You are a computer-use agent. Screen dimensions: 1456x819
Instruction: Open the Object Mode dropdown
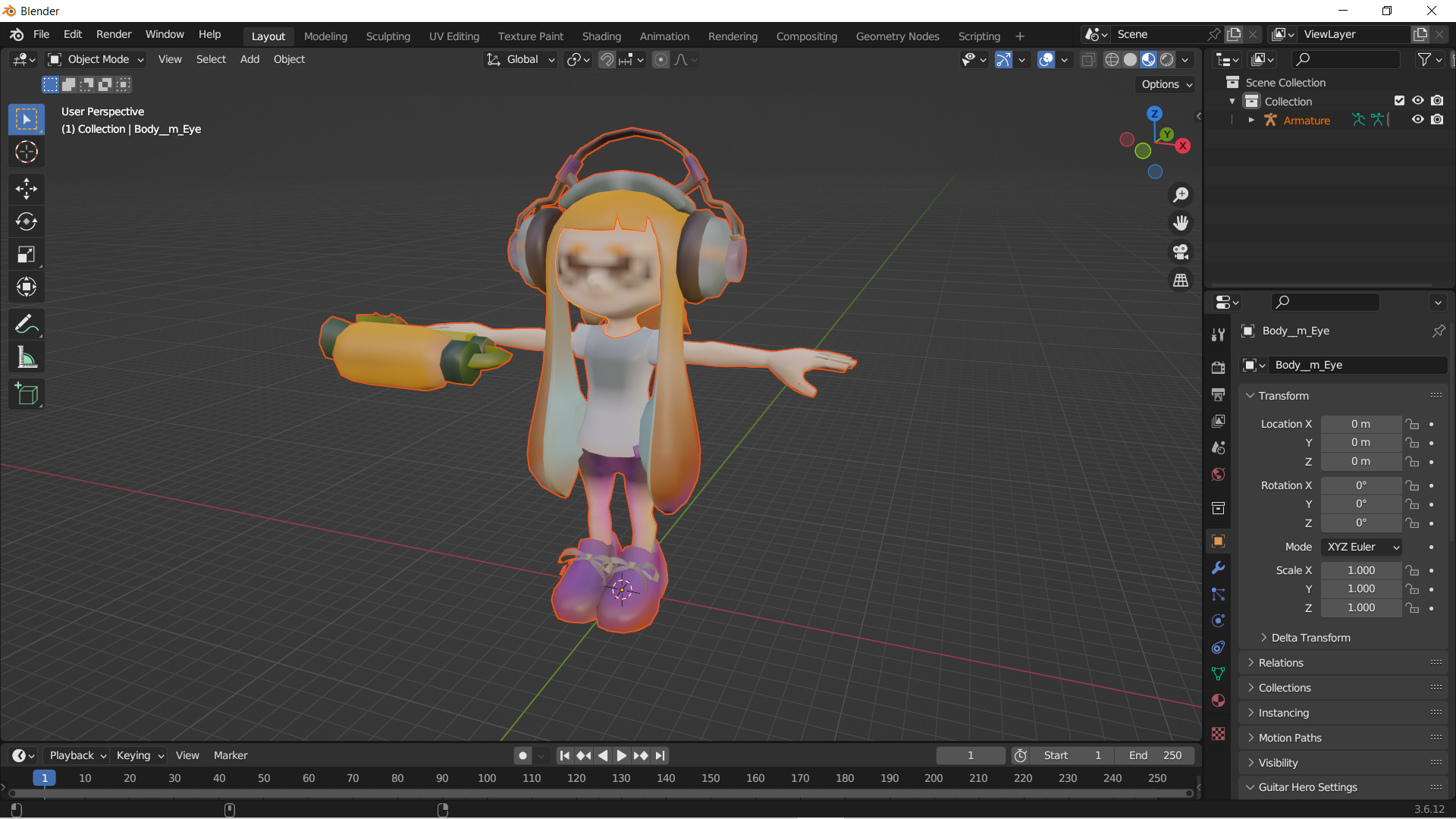pos(96,59)
